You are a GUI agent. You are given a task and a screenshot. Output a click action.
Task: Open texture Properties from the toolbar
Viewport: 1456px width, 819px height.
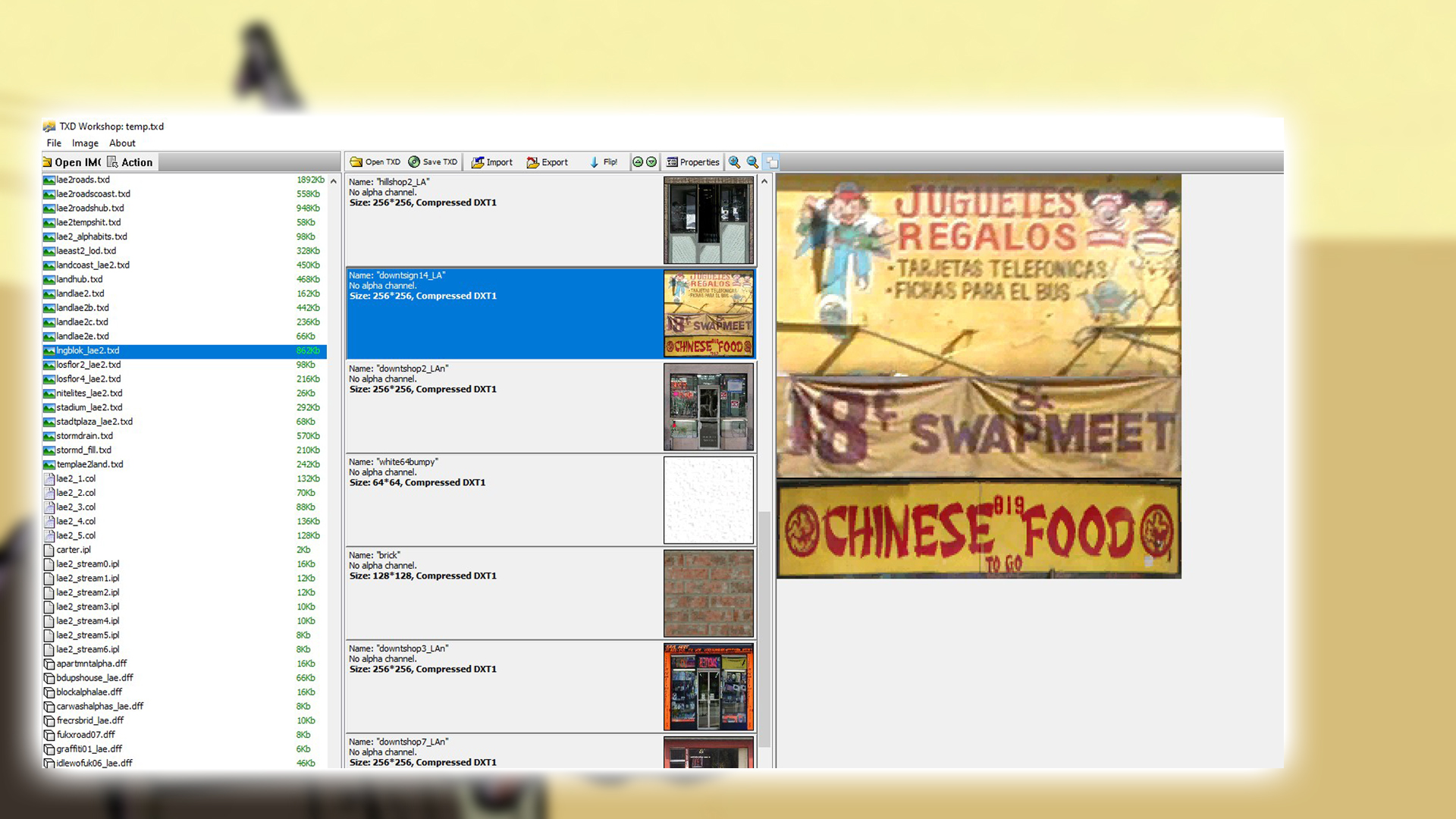pos(692,162)
